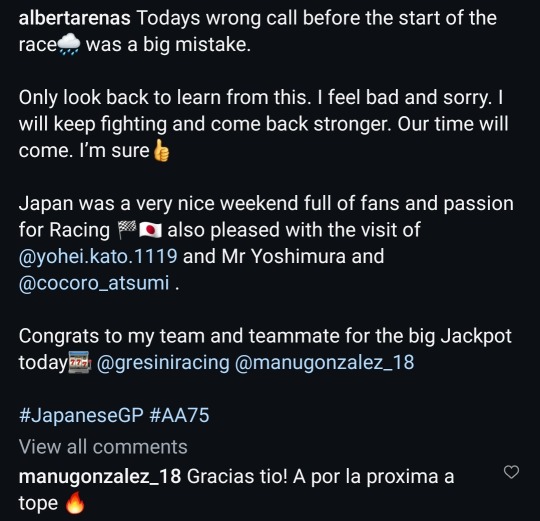Open the @cocoro_atsumi mention
Viewport: 540px width, 521px height.
94,283
